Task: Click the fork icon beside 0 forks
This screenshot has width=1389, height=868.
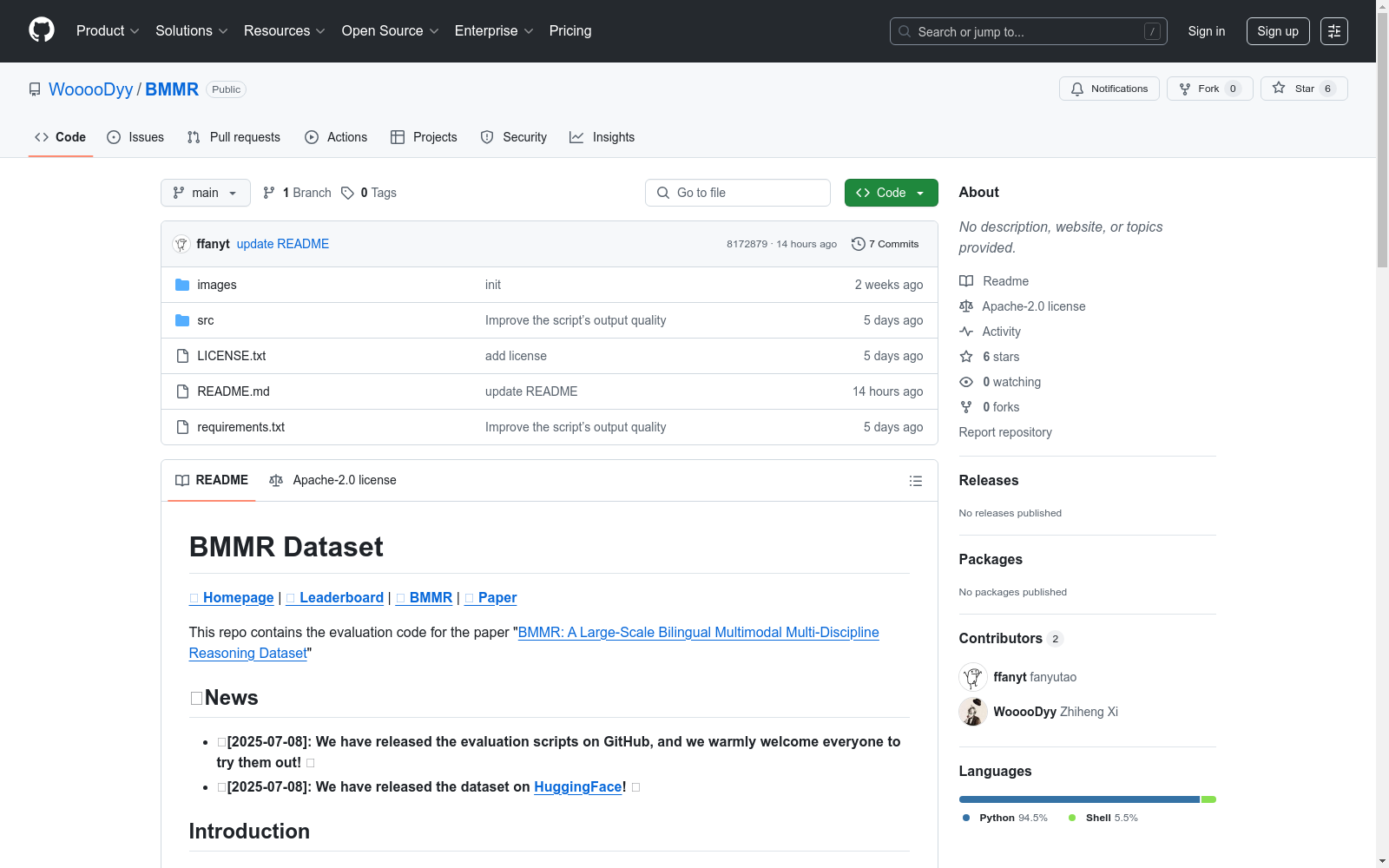Action: click(966, 407)
